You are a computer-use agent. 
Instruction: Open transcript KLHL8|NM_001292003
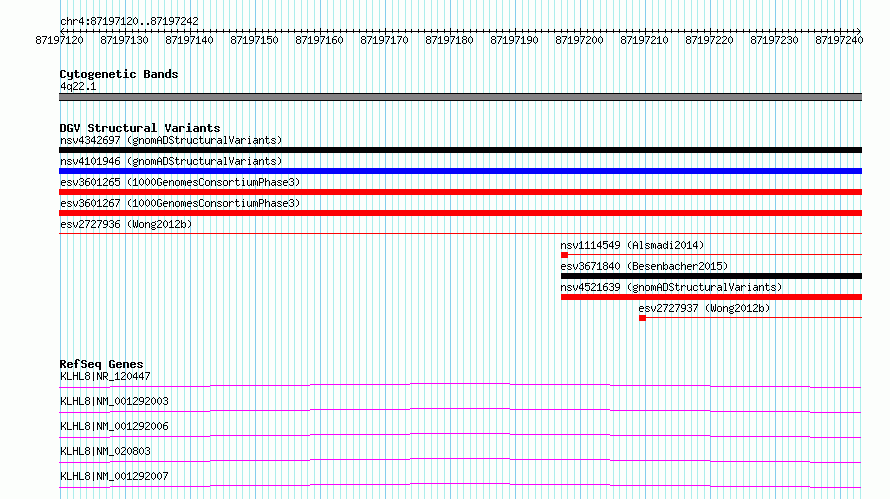[x=114, y=401]
